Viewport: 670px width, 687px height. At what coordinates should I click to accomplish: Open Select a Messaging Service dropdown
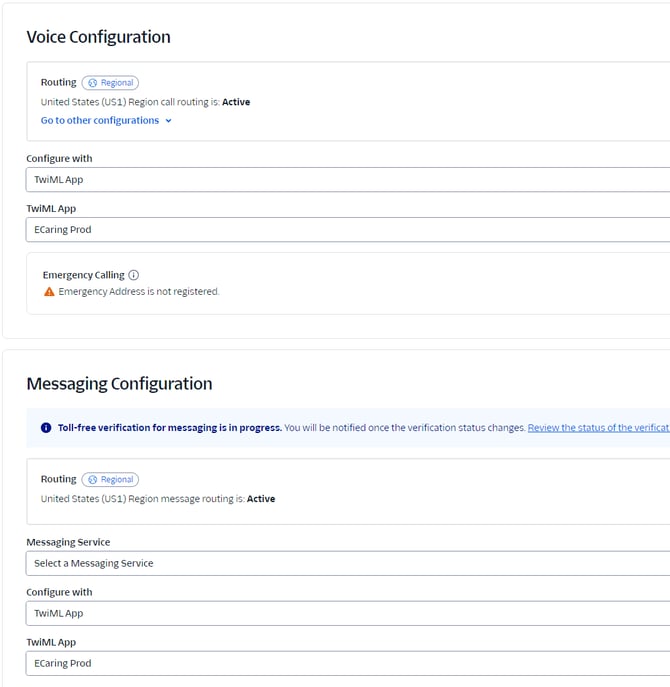347,564
